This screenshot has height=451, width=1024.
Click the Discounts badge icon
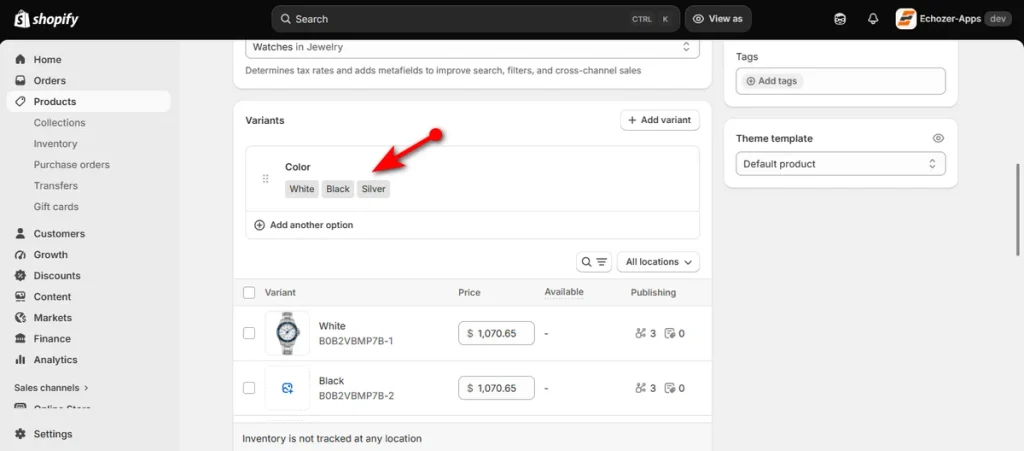pyautogui.click(x=20, y=275)
